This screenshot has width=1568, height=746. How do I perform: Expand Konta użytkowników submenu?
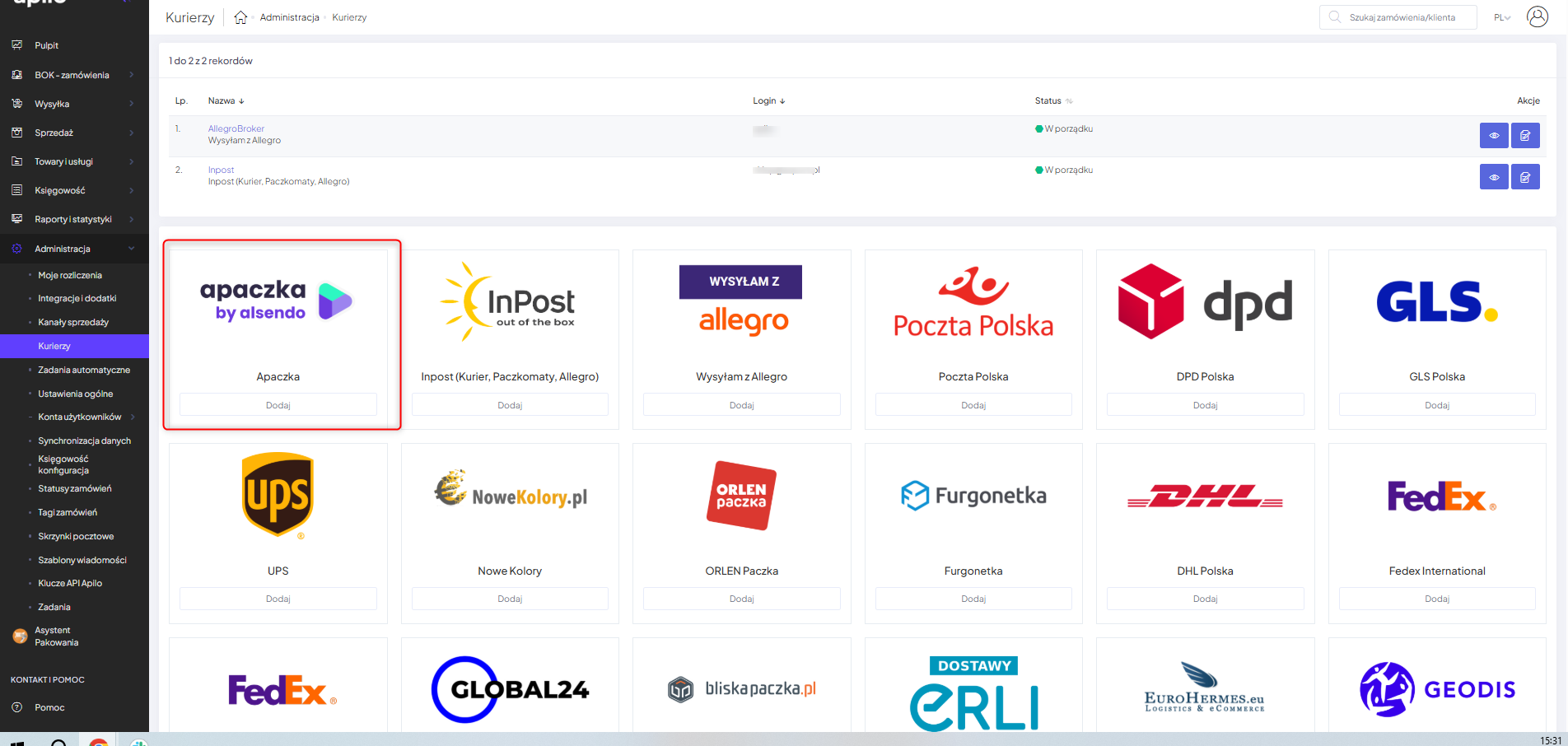click(x=132, y=417)
